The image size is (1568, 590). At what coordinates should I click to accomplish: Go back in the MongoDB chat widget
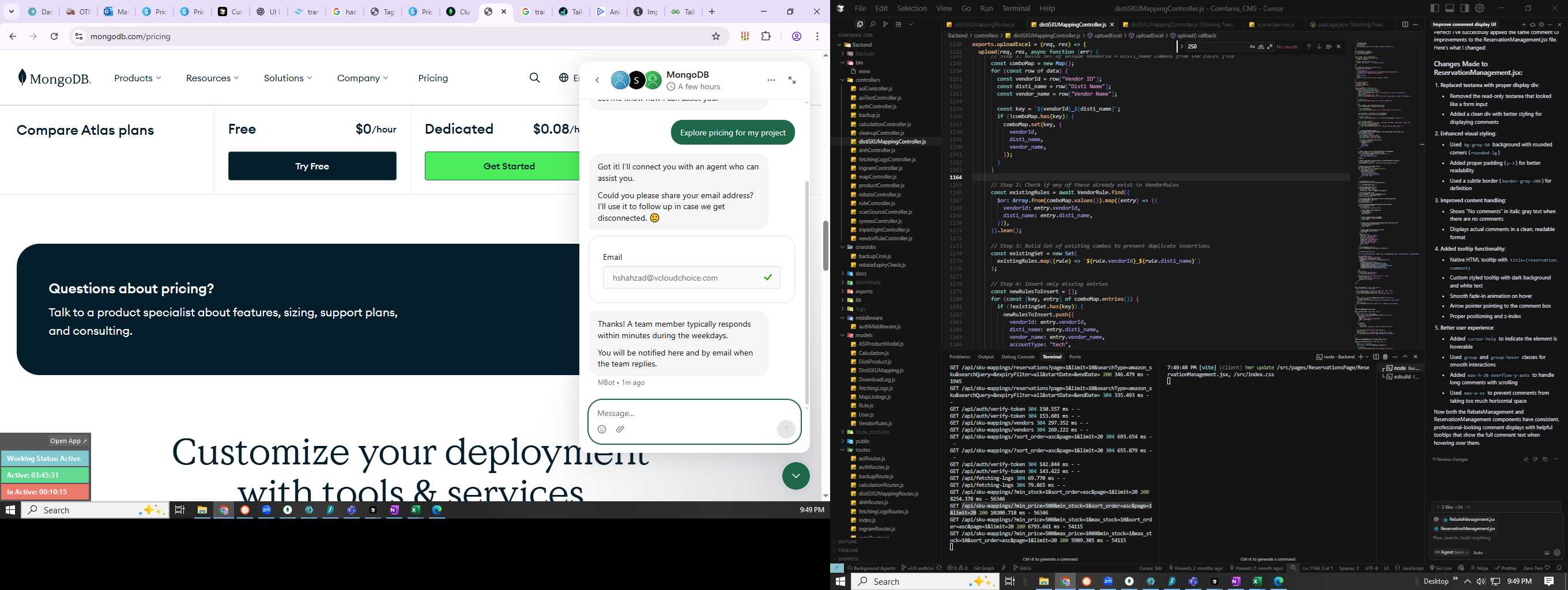[597, 80]
